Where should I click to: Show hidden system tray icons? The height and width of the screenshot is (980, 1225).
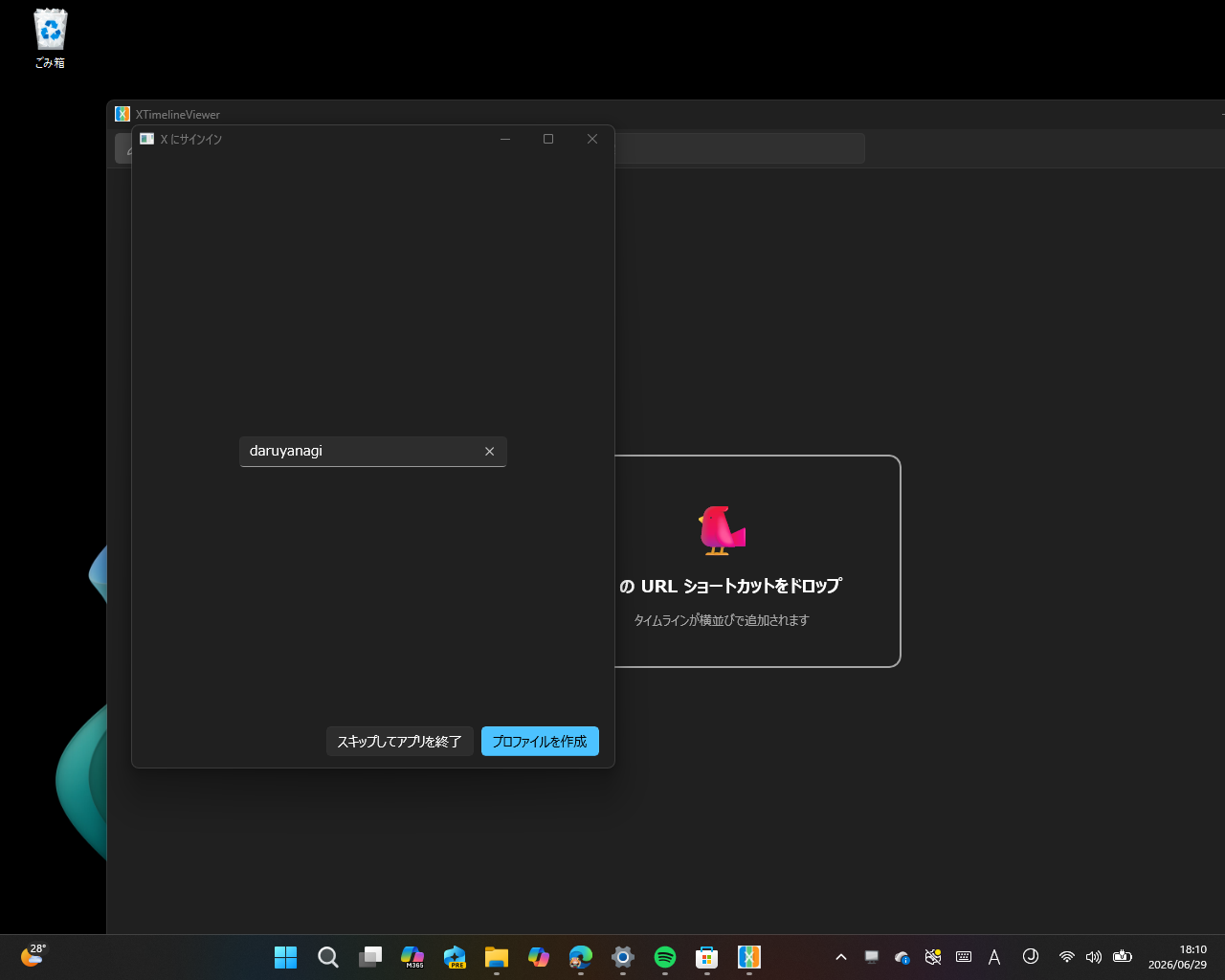pos(841,957)
